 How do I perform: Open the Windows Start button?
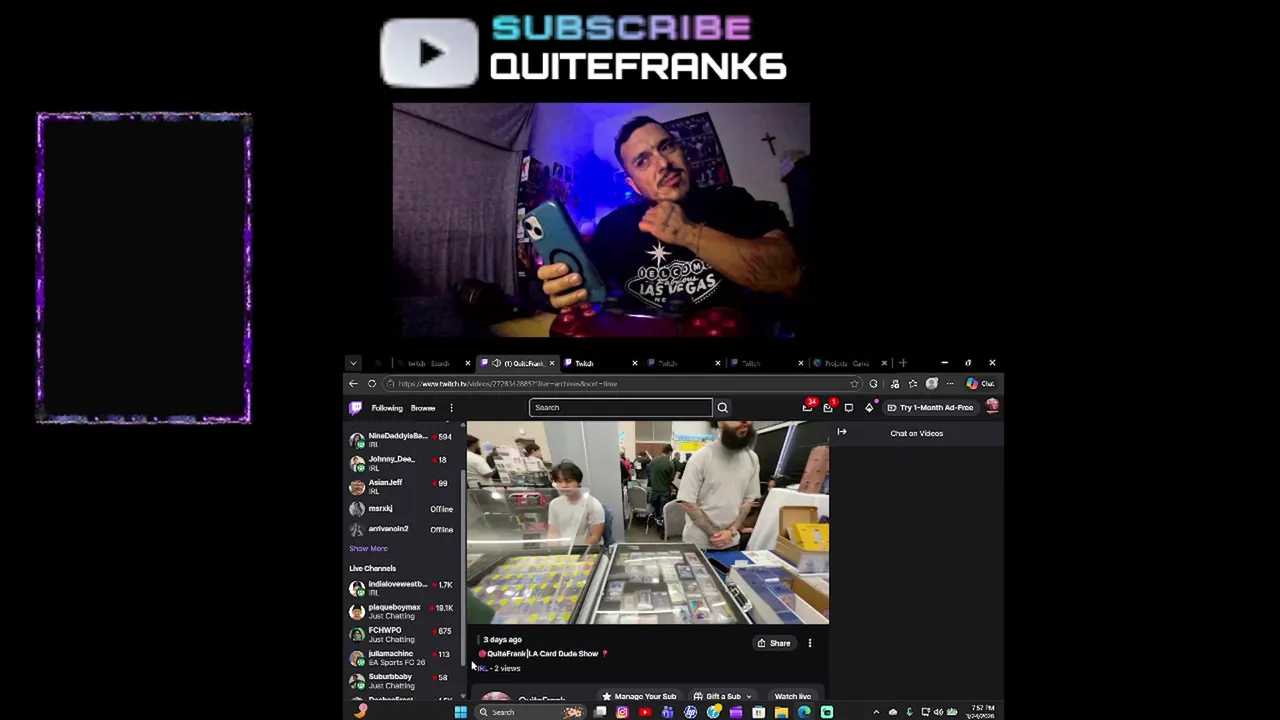coord(460,712)
